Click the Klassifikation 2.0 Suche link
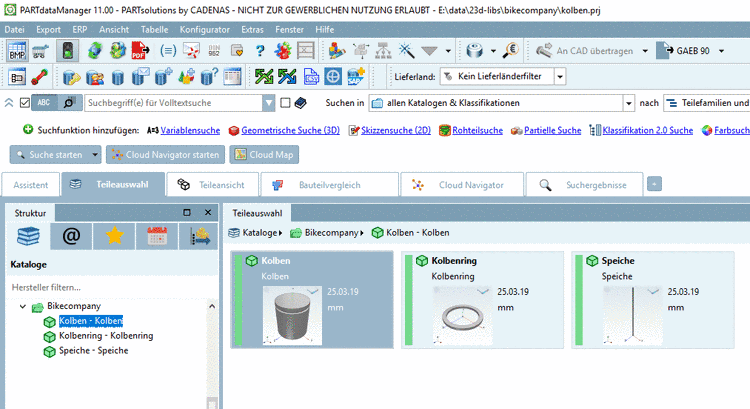 click(x=648, y=130)
